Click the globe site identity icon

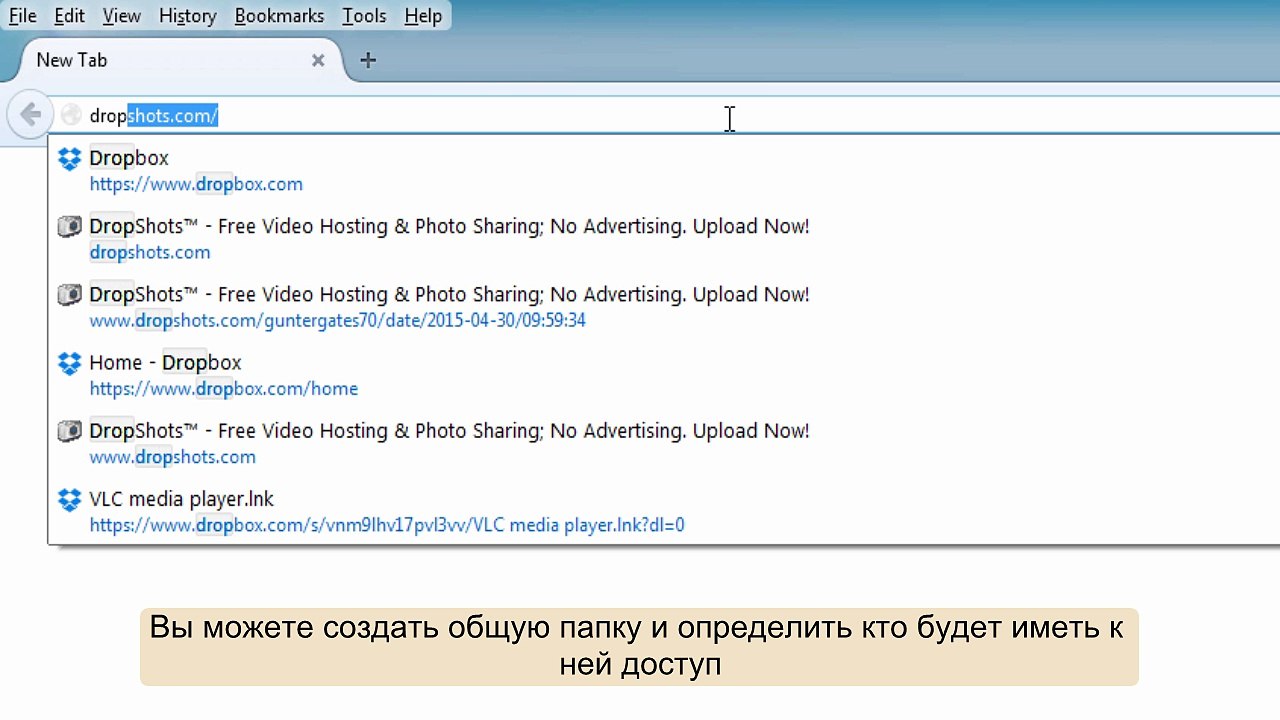71,115
